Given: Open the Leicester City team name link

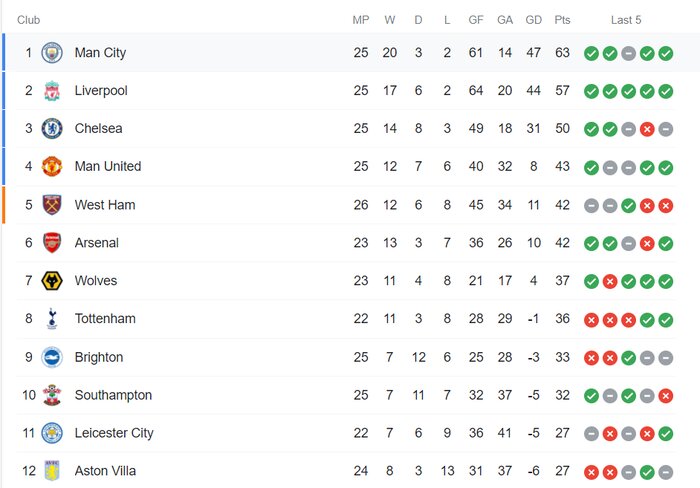Looking at the screenshot, I should pos(114,433).
